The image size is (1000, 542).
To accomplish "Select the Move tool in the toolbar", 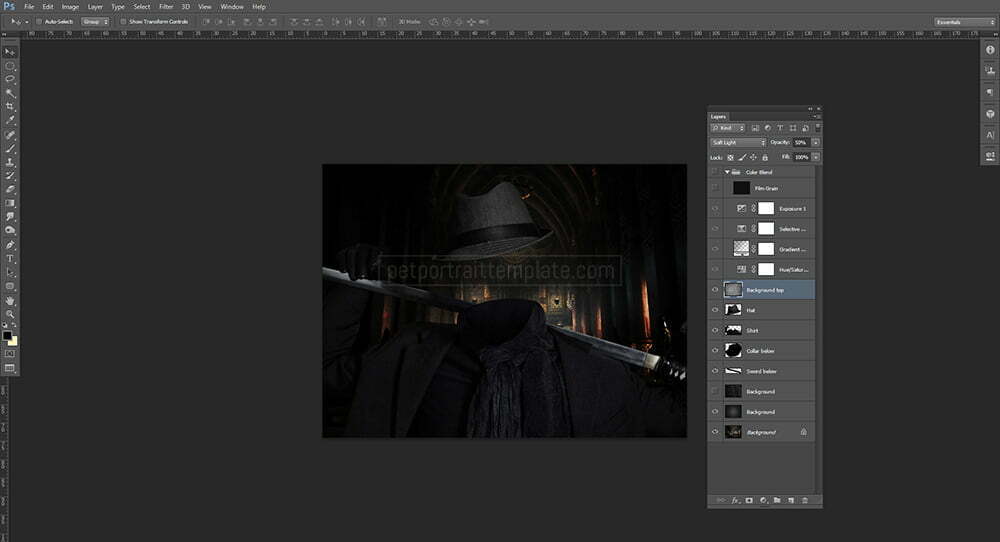I will [x=11, y=51].
